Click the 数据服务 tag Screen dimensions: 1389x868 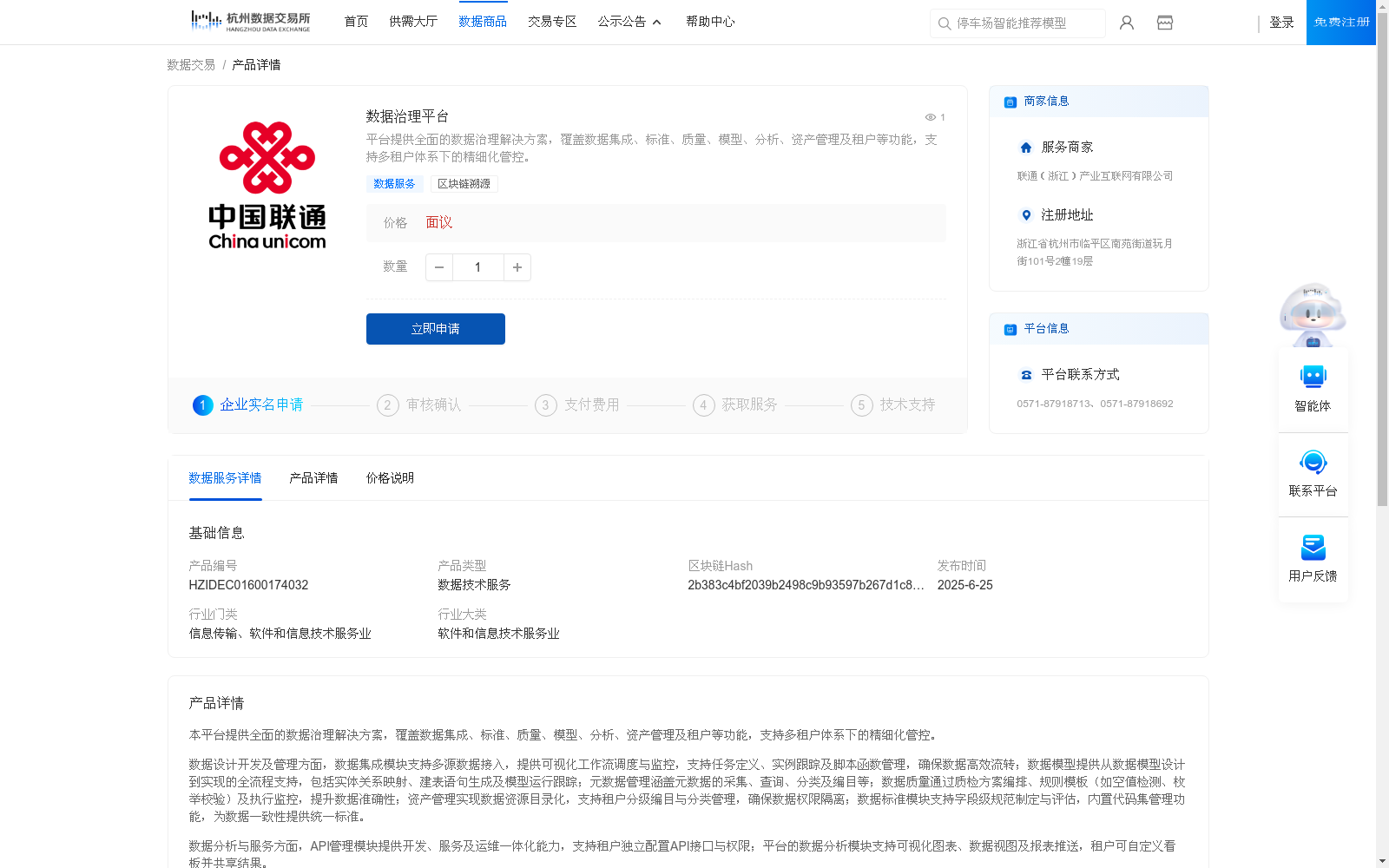[x=394, y=184]
